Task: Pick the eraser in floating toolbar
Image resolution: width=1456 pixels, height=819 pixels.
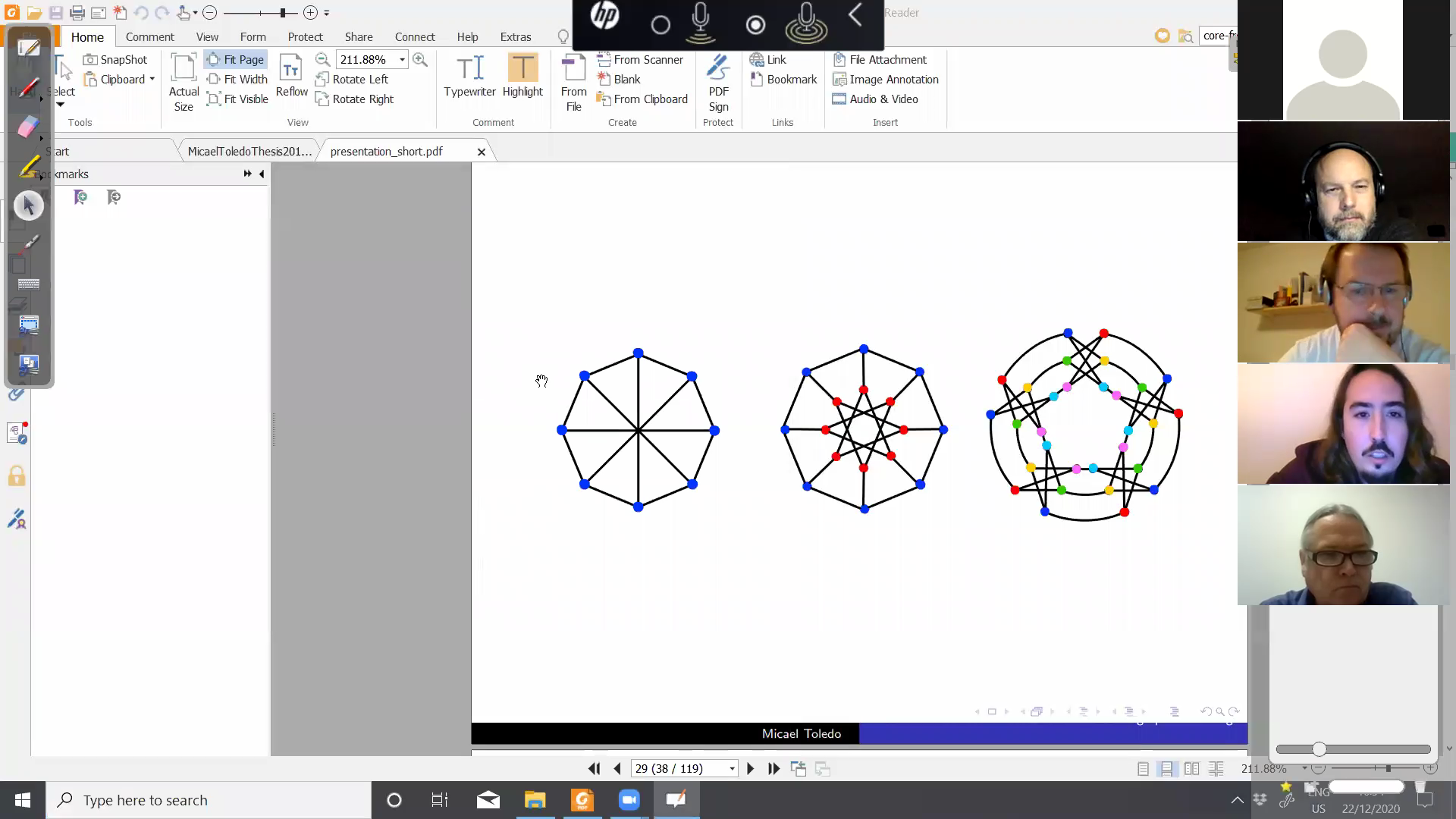Action: pyautogui.click(x=29, y=126)
